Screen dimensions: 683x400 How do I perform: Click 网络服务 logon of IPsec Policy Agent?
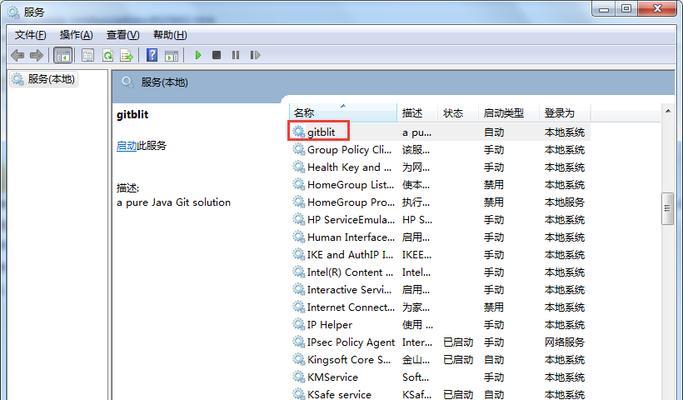[x=565, y=342]
